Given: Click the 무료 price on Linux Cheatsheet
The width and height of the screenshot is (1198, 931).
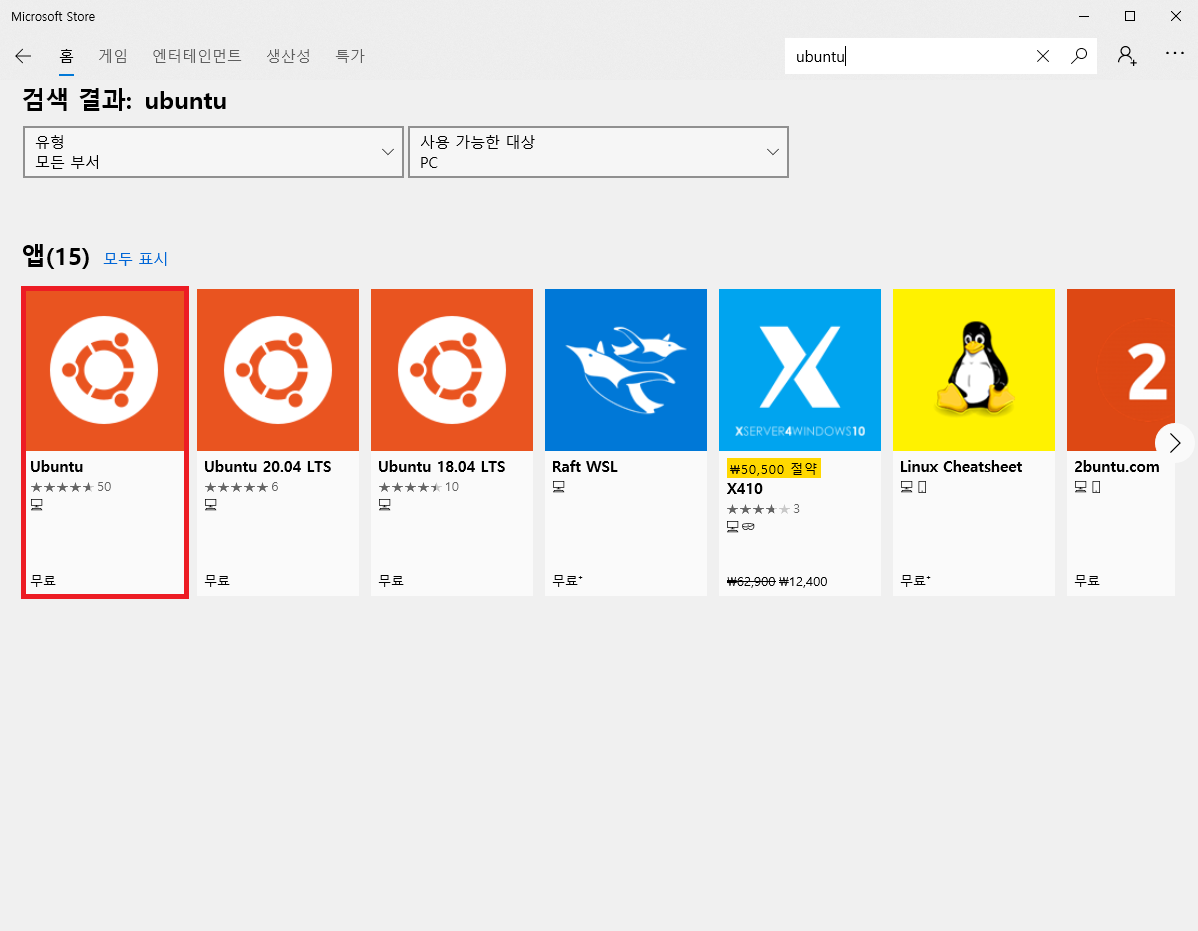Looking at the screenshot, I should click(915, 580).
